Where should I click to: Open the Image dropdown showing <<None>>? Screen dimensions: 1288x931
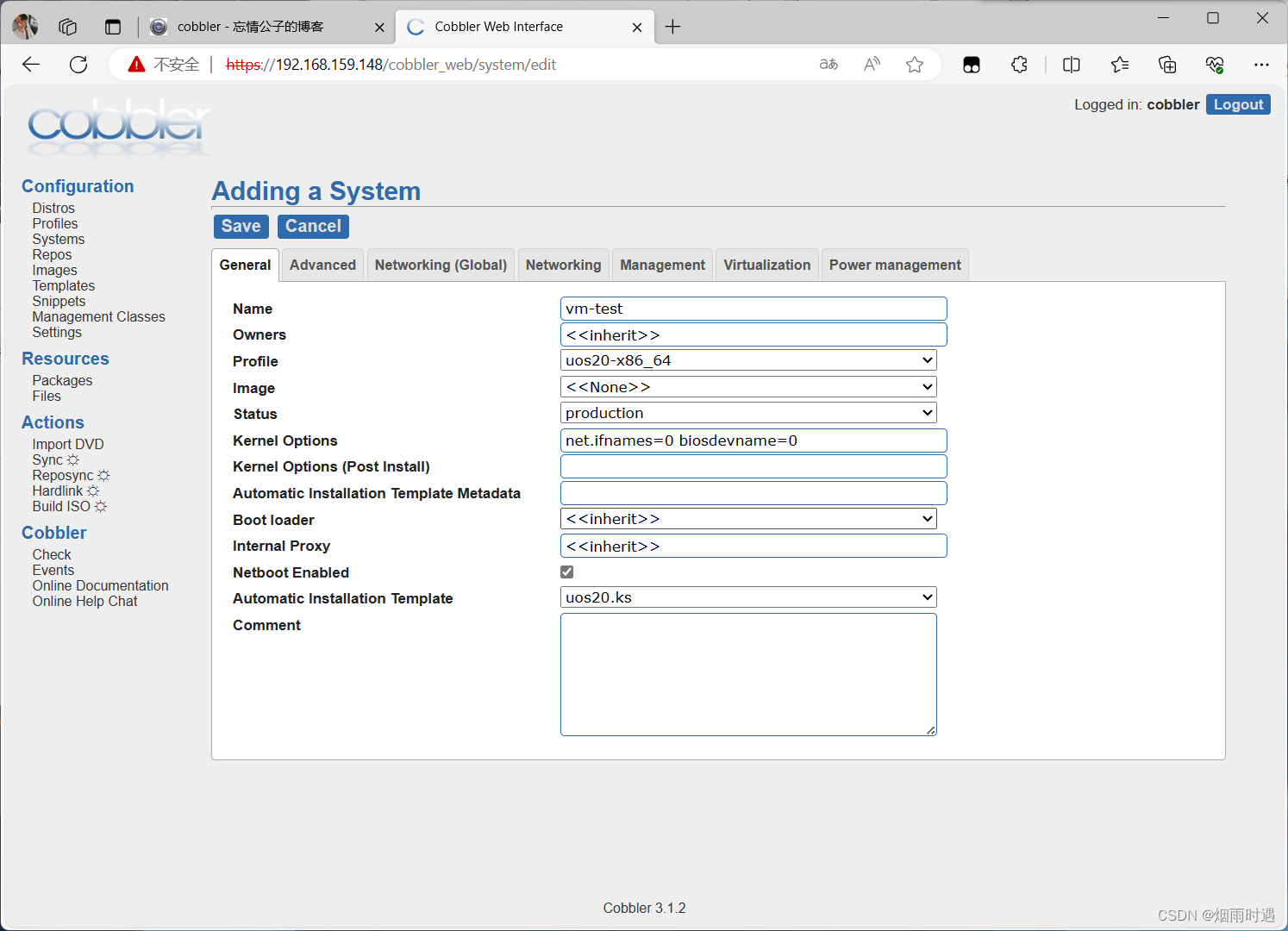(748, 387)
